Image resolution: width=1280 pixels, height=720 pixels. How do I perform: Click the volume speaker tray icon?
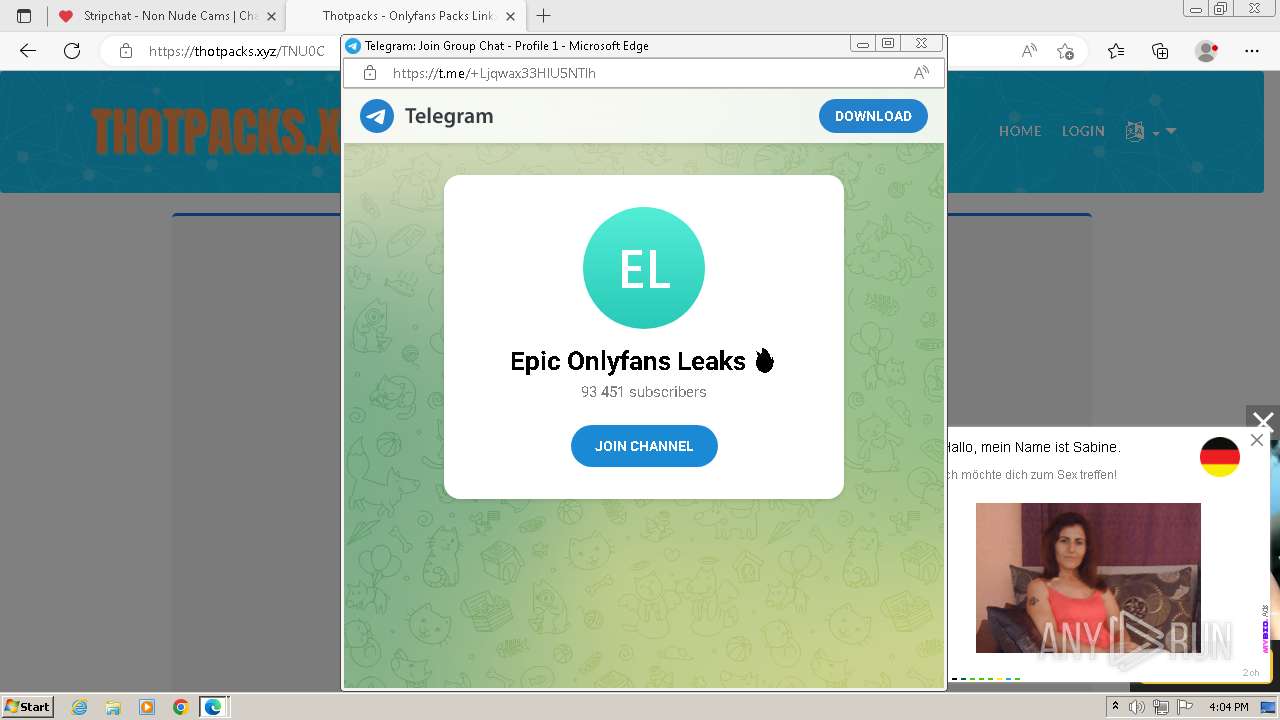coord(1137,707)
